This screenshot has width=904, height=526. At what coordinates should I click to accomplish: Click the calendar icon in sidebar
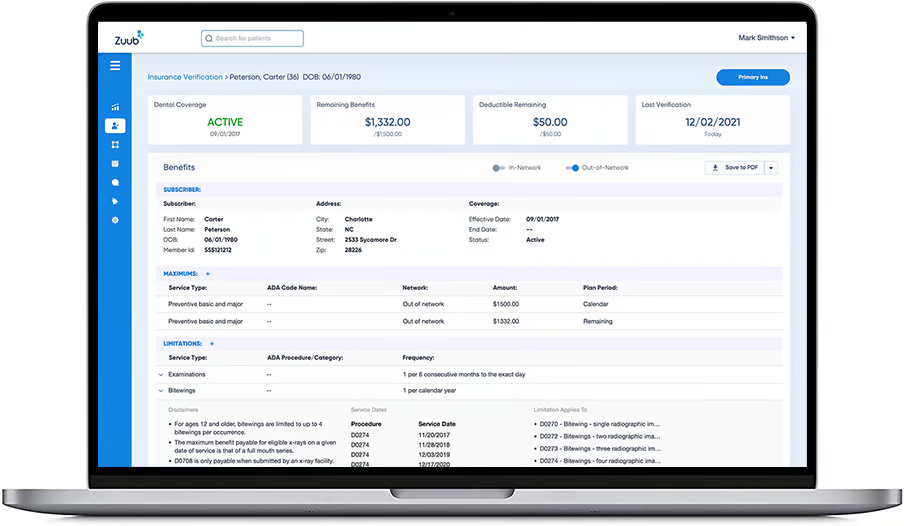pyautogui.click(x=115, y=164)
